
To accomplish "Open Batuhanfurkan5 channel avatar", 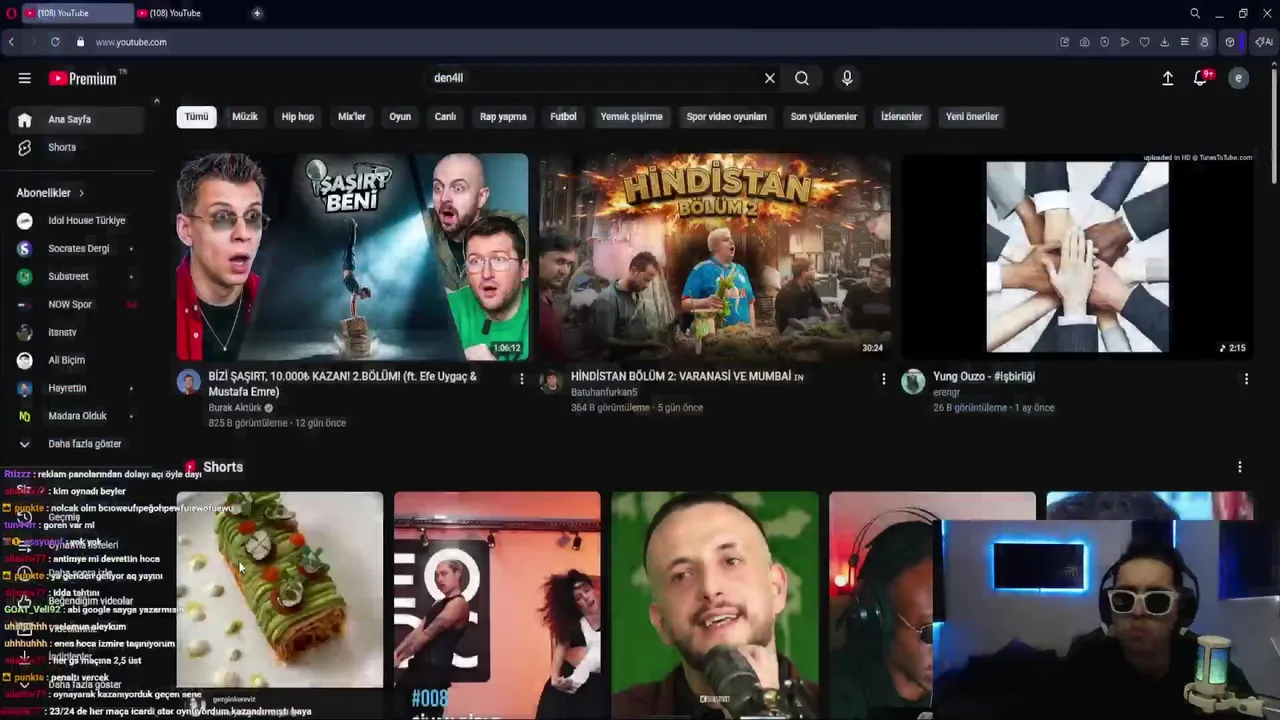I will [551, 381].
